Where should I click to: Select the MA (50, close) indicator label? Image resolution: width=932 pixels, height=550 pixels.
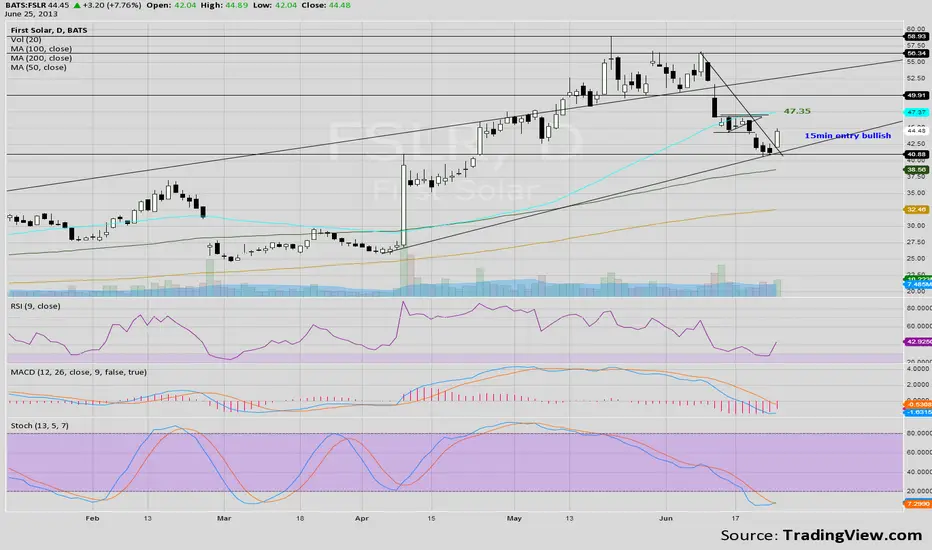[x=39, y=67]
